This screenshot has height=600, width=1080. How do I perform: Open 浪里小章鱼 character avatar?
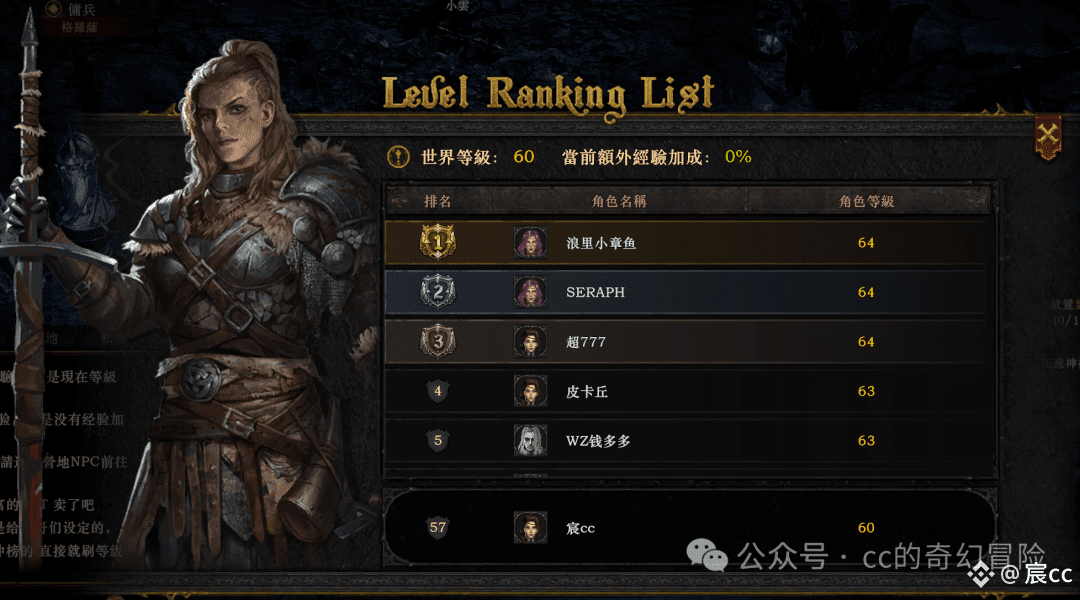(530, 242)
